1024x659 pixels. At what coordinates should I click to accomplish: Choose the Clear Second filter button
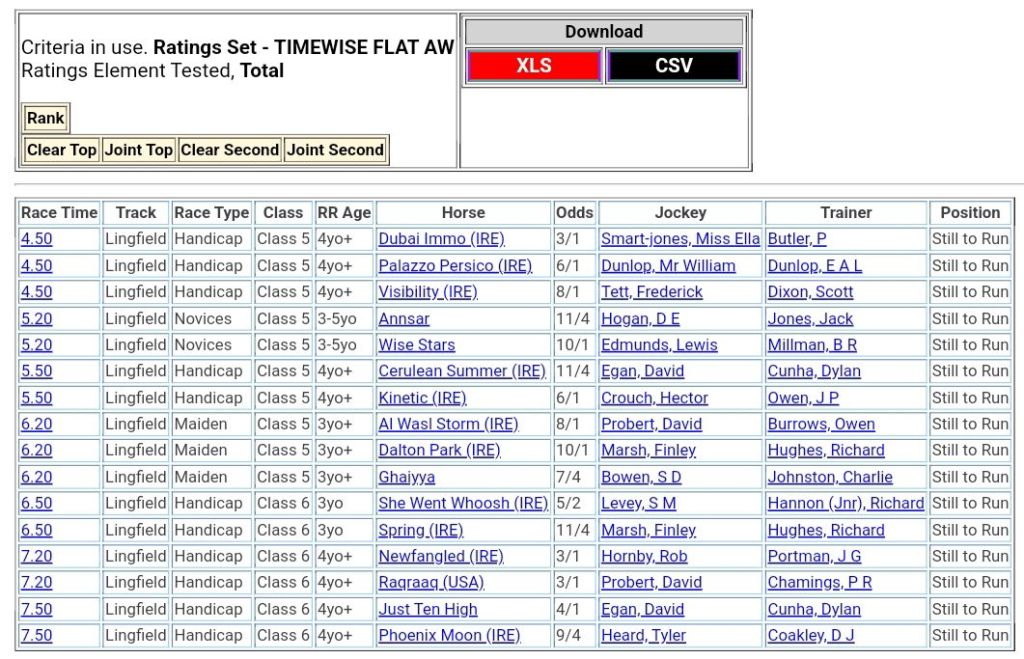tap(229, 150)
